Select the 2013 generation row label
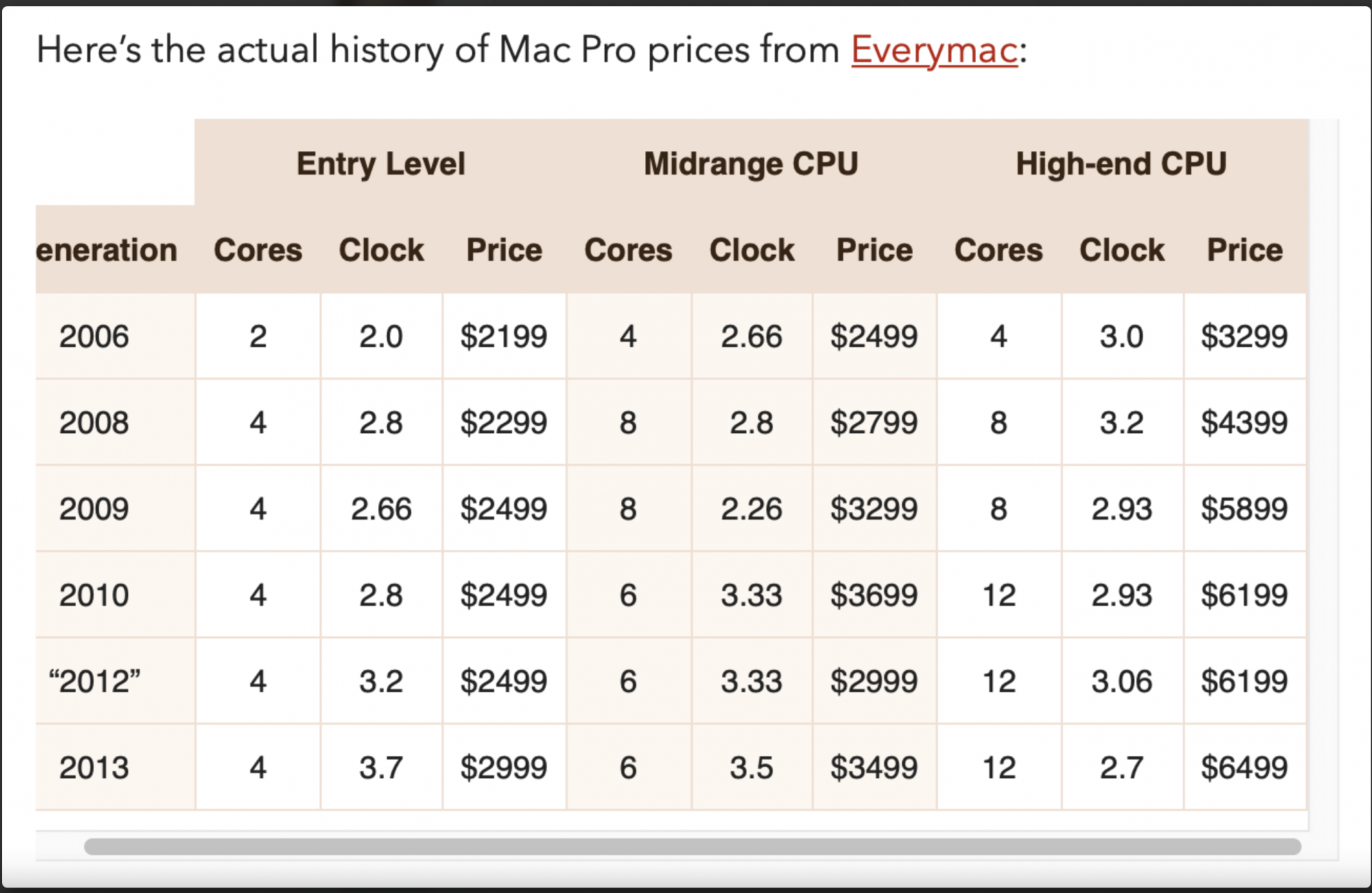 (x=94, y=767)
